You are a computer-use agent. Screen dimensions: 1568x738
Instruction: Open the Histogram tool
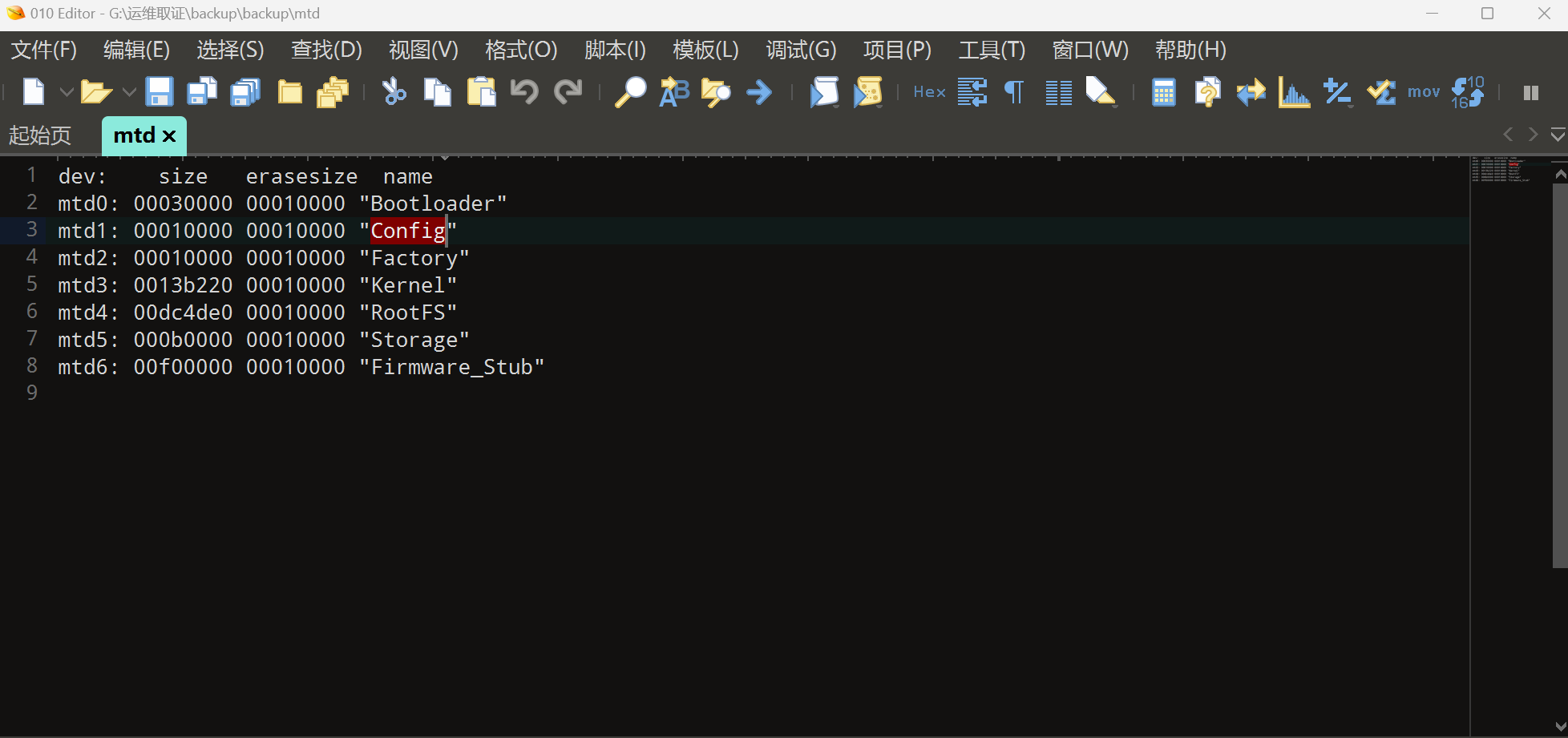[x=1294, y=92]
